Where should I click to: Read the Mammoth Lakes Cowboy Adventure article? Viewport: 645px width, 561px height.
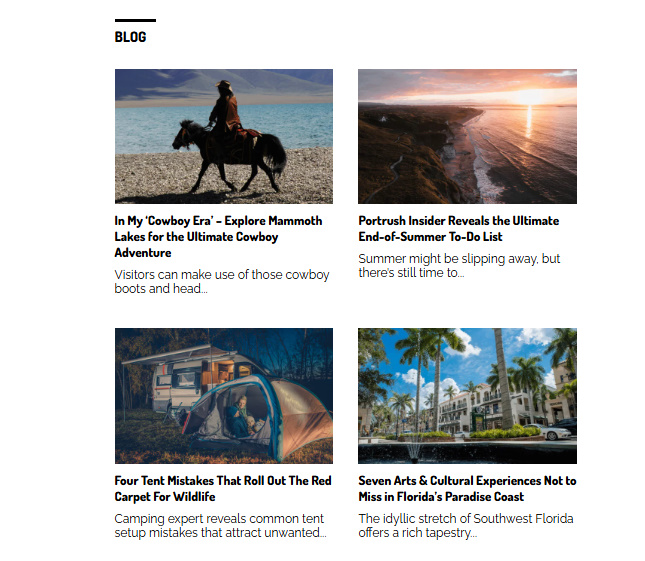click(218, 236)
